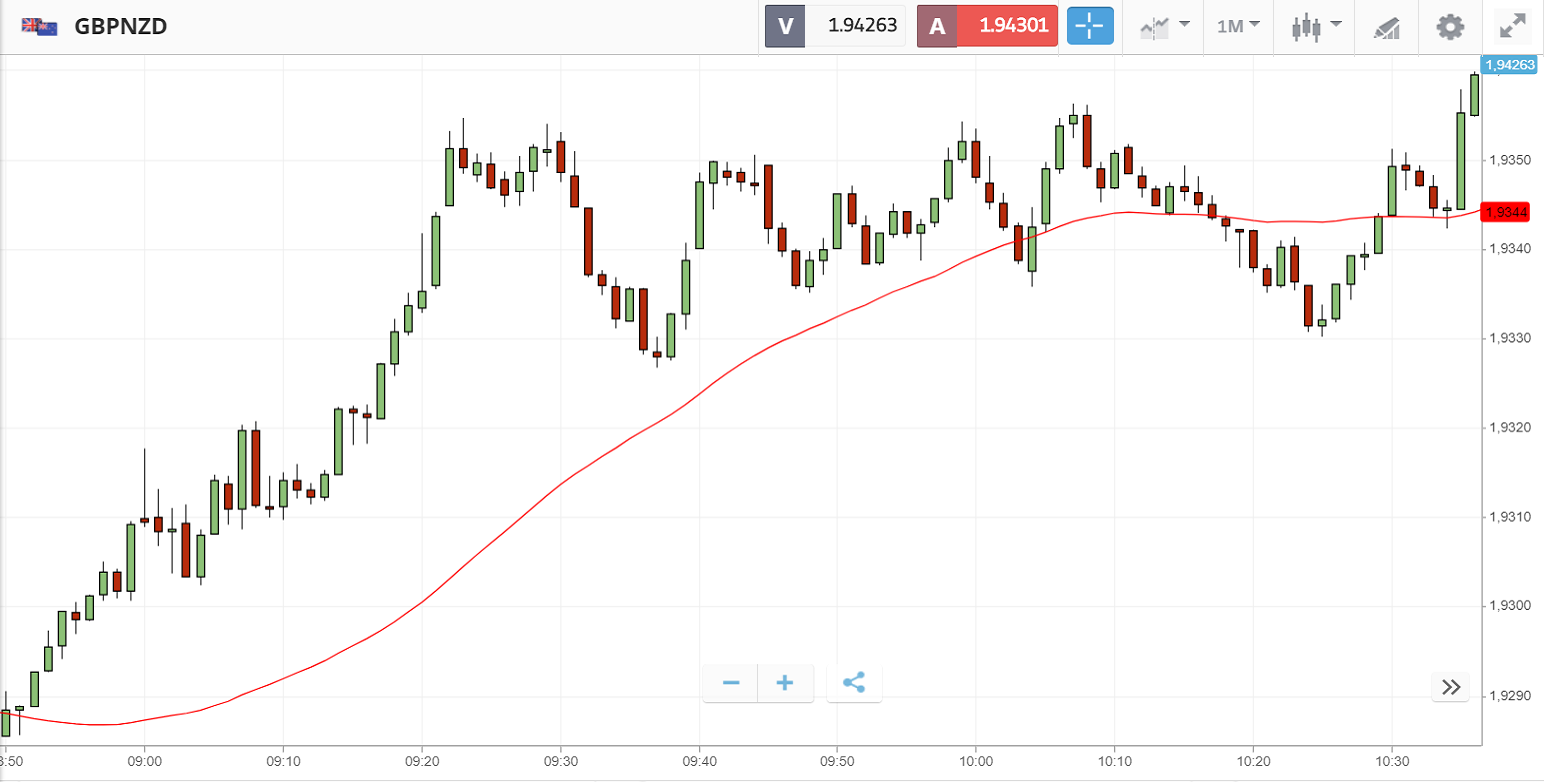Click the A buy price 1.94301 button
This screenshot has width=1544, height=782.
coord(987,26)
